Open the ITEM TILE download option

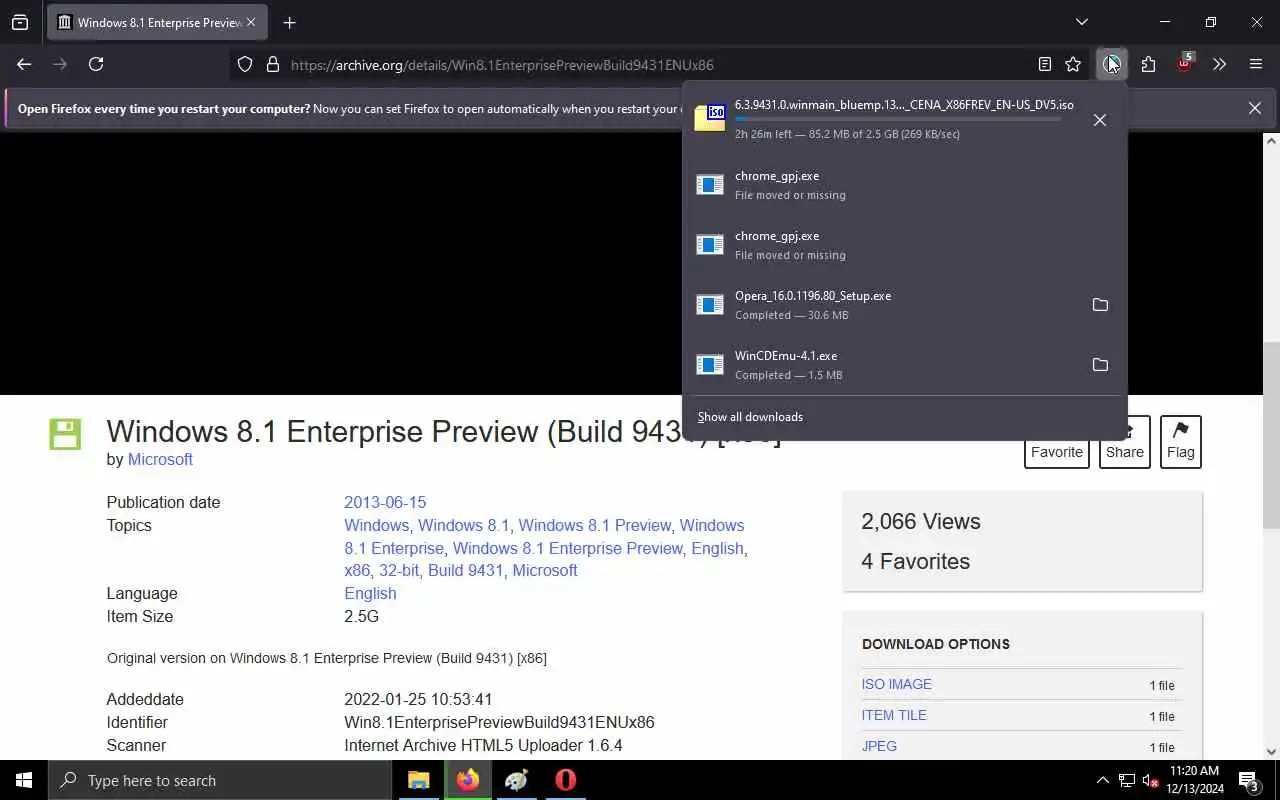click(894, 715)
